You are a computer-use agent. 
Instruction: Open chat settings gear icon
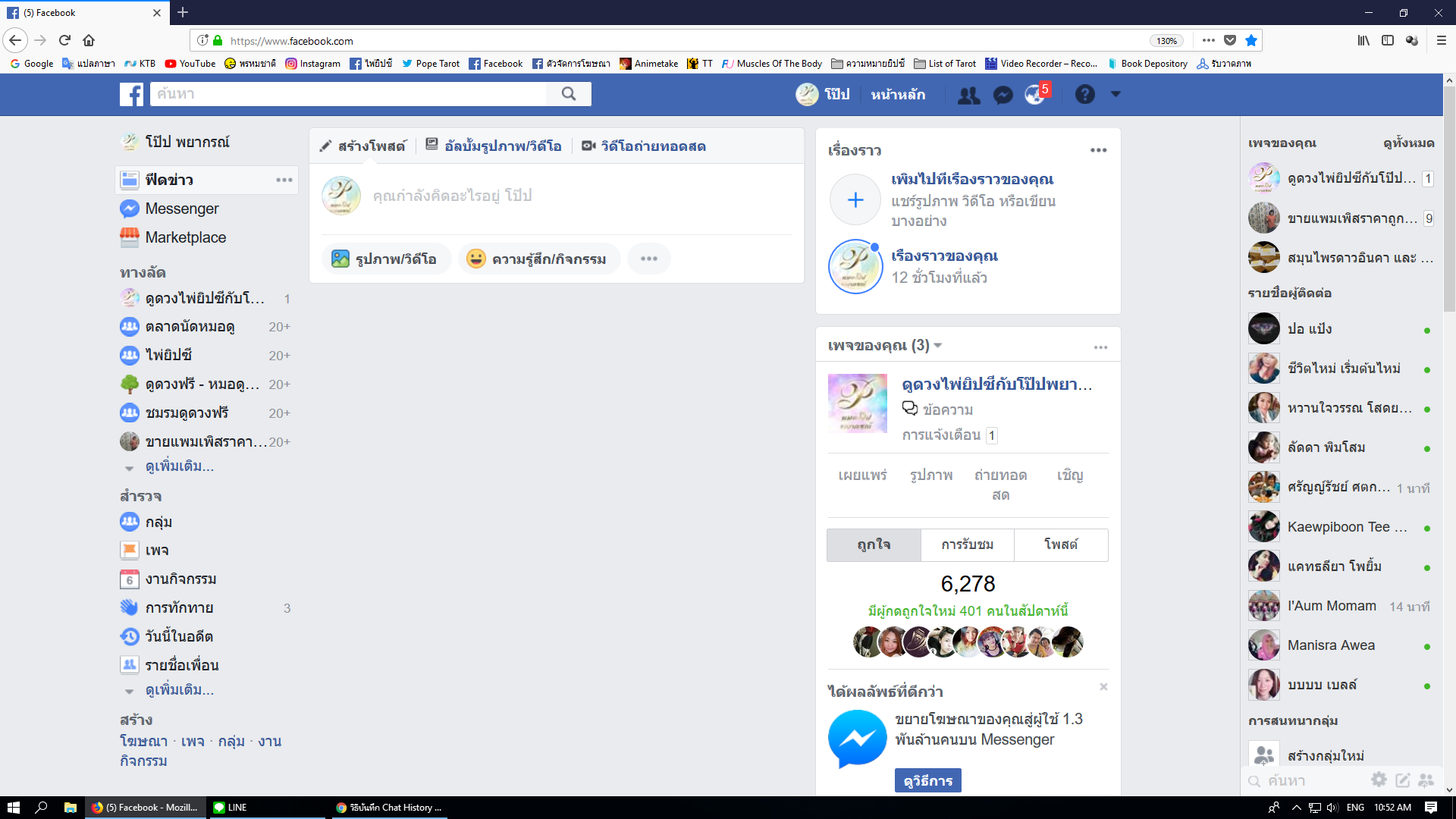(1379, 780)
